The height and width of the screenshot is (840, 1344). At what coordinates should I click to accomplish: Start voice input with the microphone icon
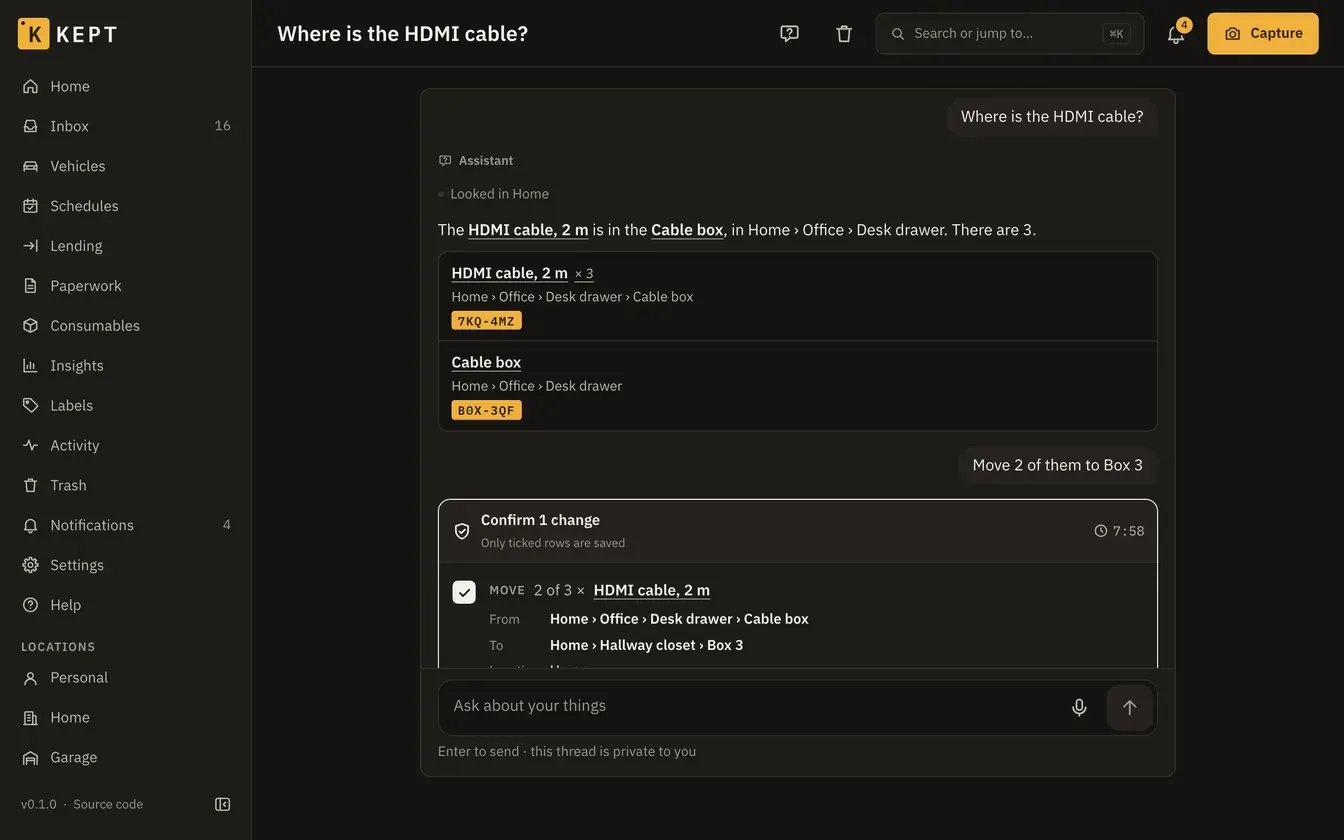point(1079,707)
